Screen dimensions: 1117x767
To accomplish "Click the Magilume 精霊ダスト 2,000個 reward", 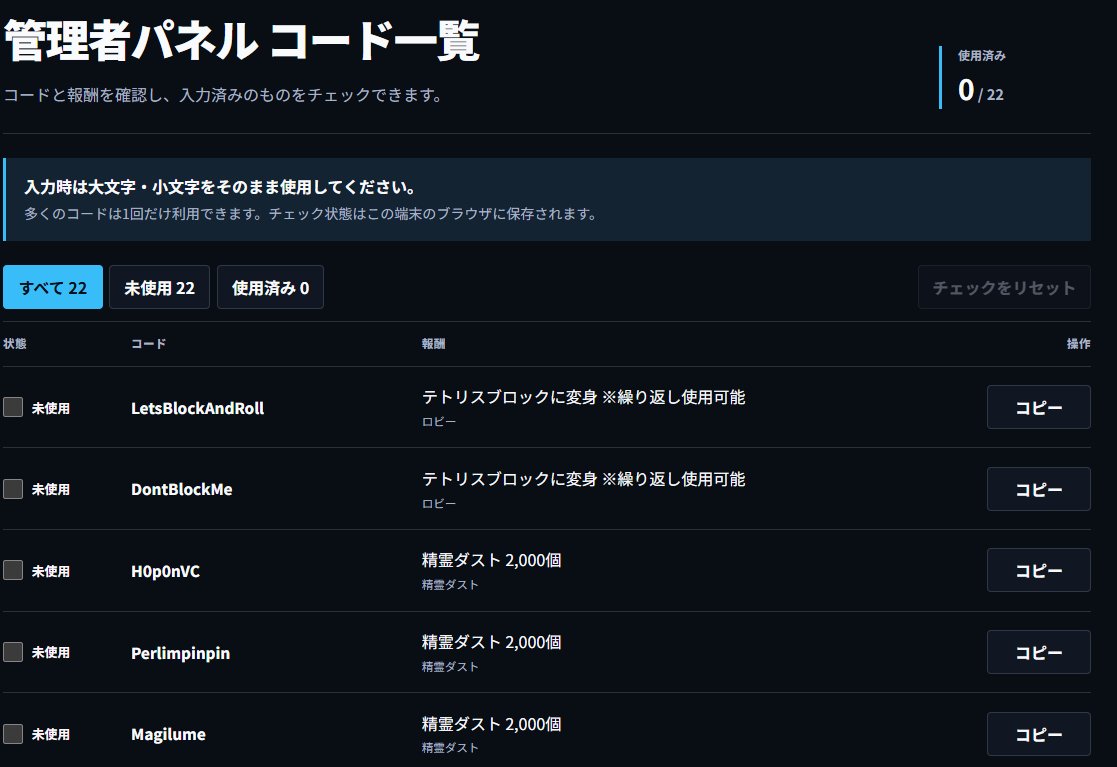I will click(492, 724).
